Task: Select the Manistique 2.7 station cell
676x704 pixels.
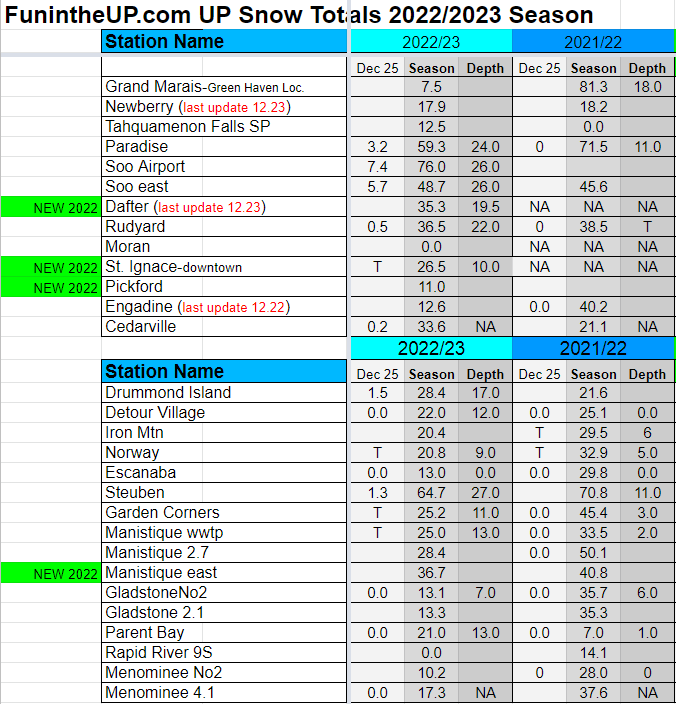Action: click(x=224, y=552)
